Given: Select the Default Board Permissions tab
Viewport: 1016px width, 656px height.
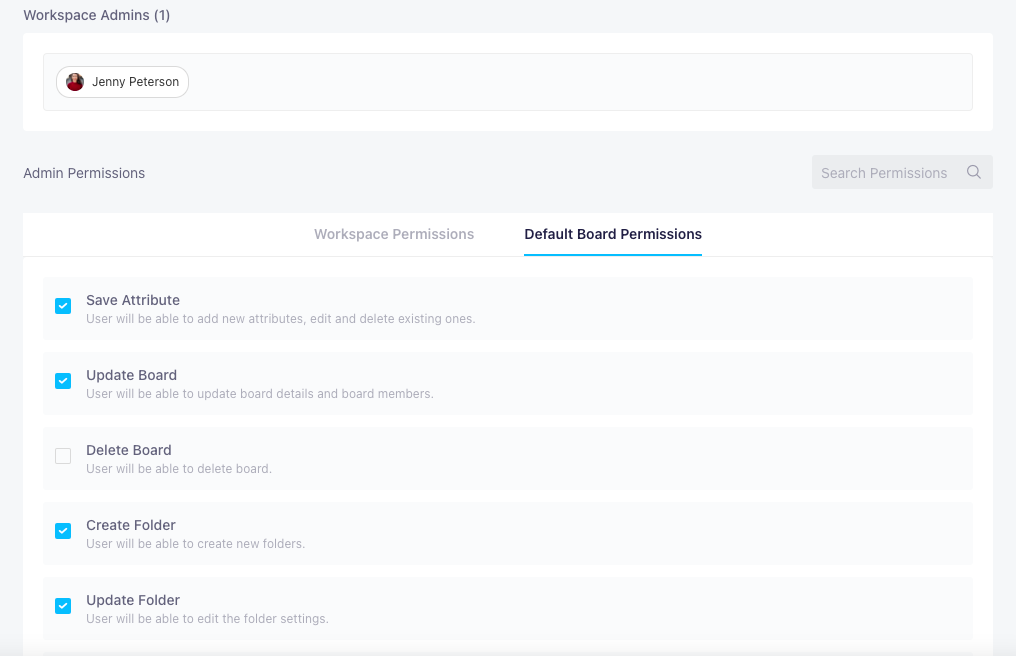Looking at the screenshot, I should tap(612, 234).
